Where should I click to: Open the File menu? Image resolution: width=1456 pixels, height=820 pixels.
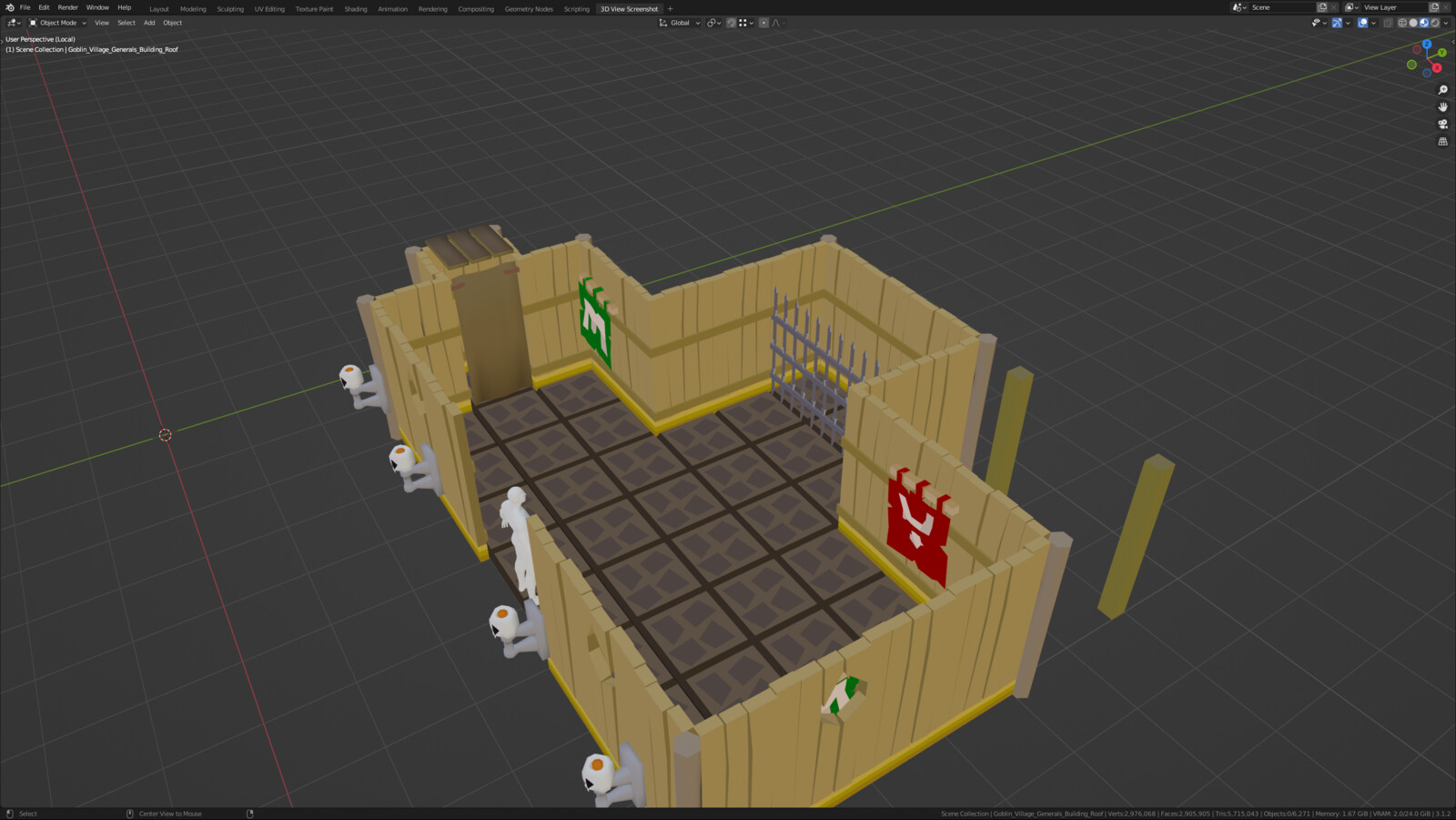(x=25, y=7)
